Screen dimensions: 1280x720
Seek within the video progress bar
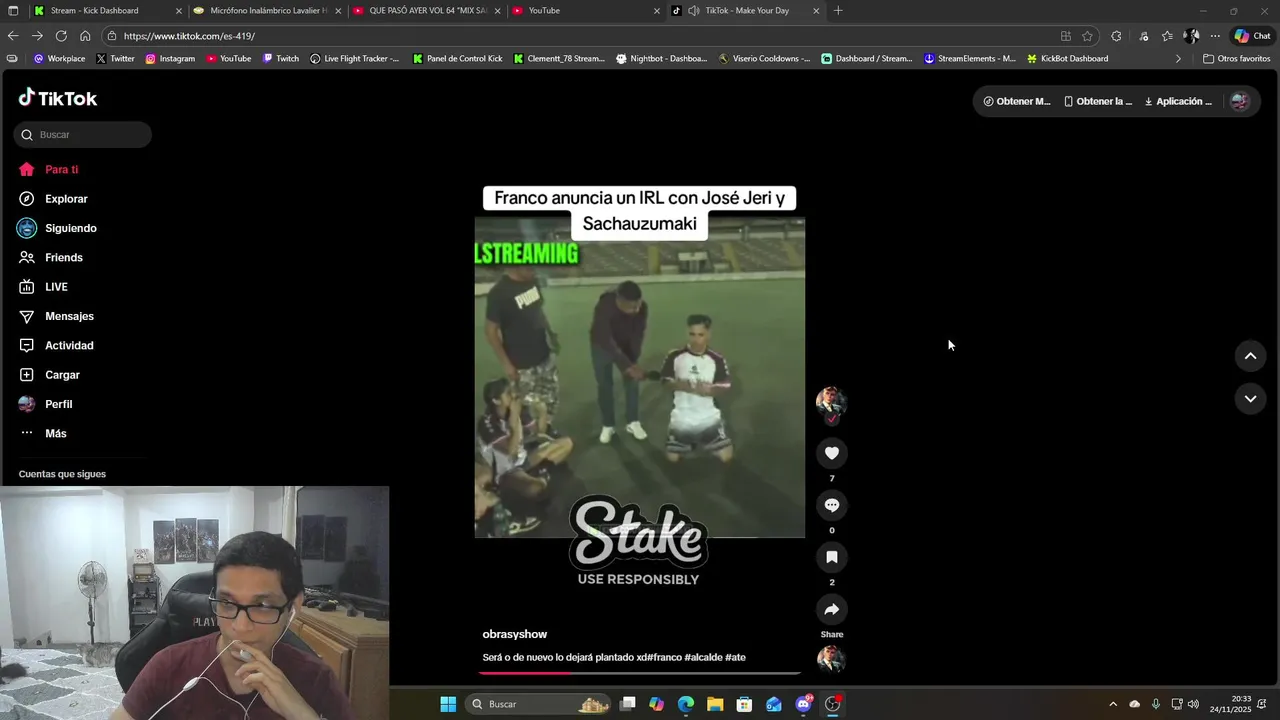click(640, 673)
